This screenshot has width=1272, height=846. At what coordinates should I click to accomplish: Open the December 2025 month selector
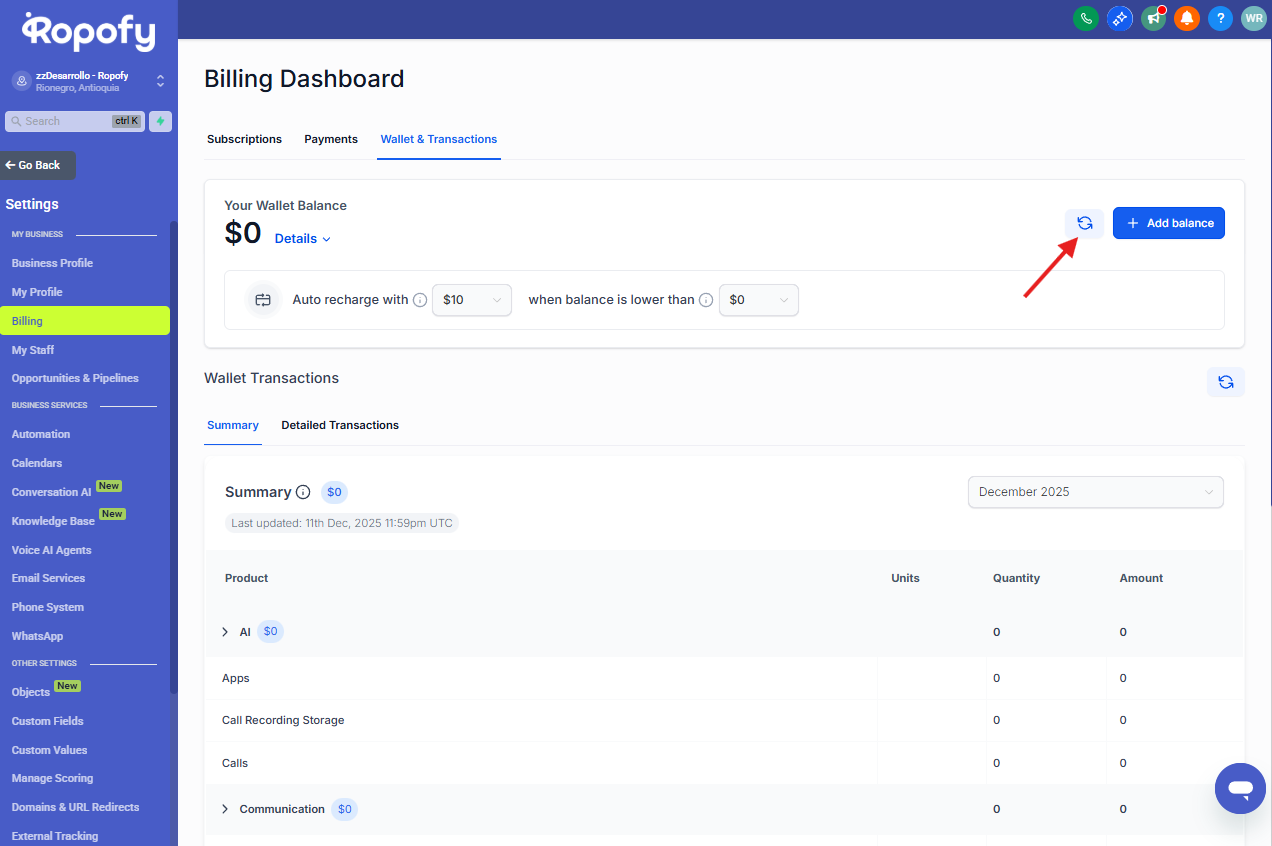tap(1095, 492)
